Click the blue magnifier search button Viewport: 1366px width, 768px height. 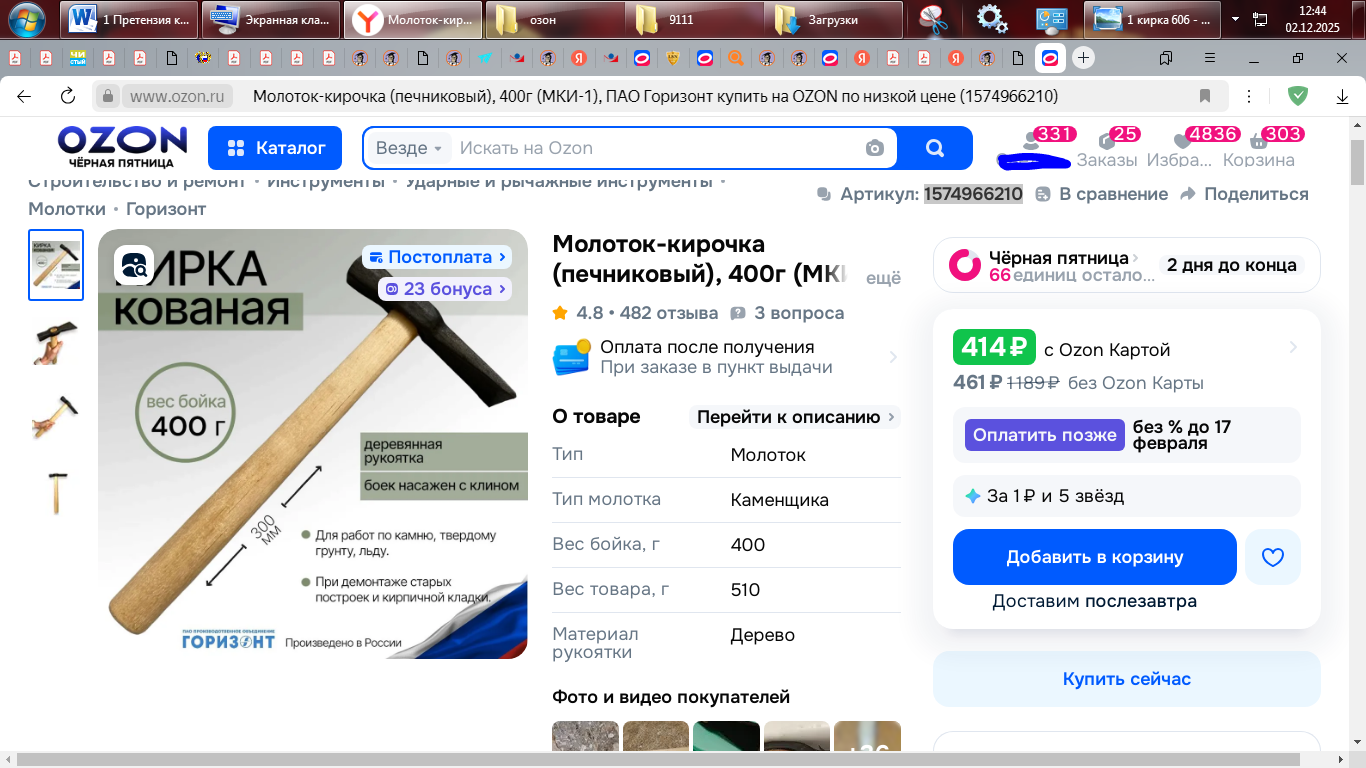935,148
